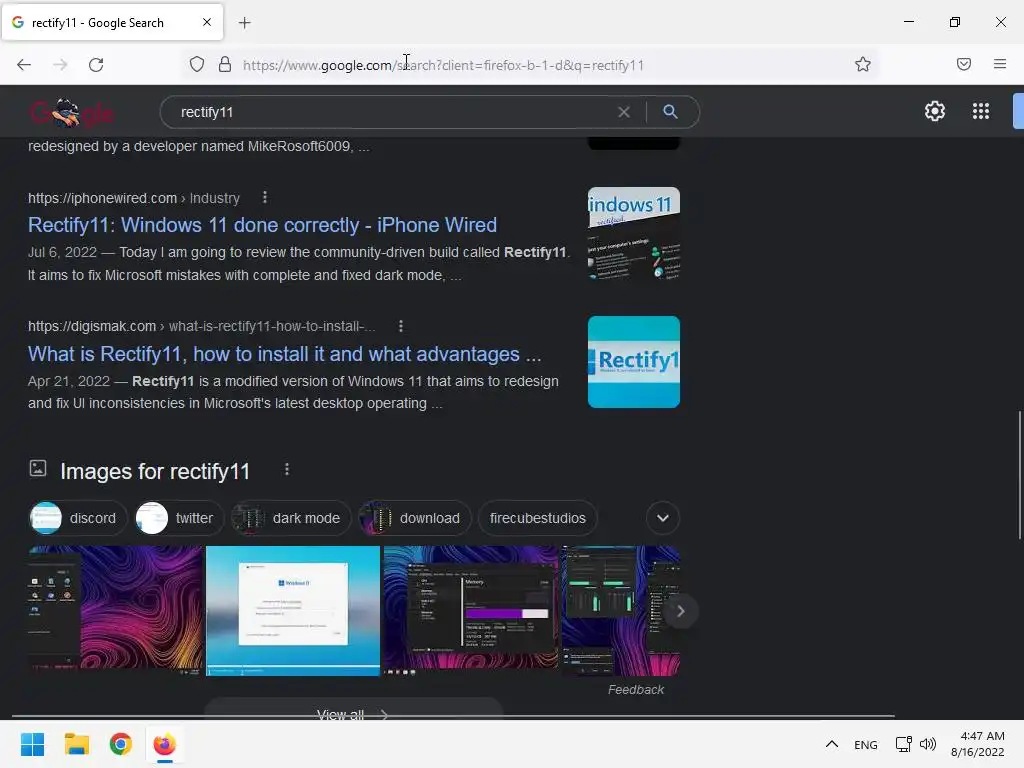Open more options for iphonewired result

pyautogui.click(x=264, y=197)
